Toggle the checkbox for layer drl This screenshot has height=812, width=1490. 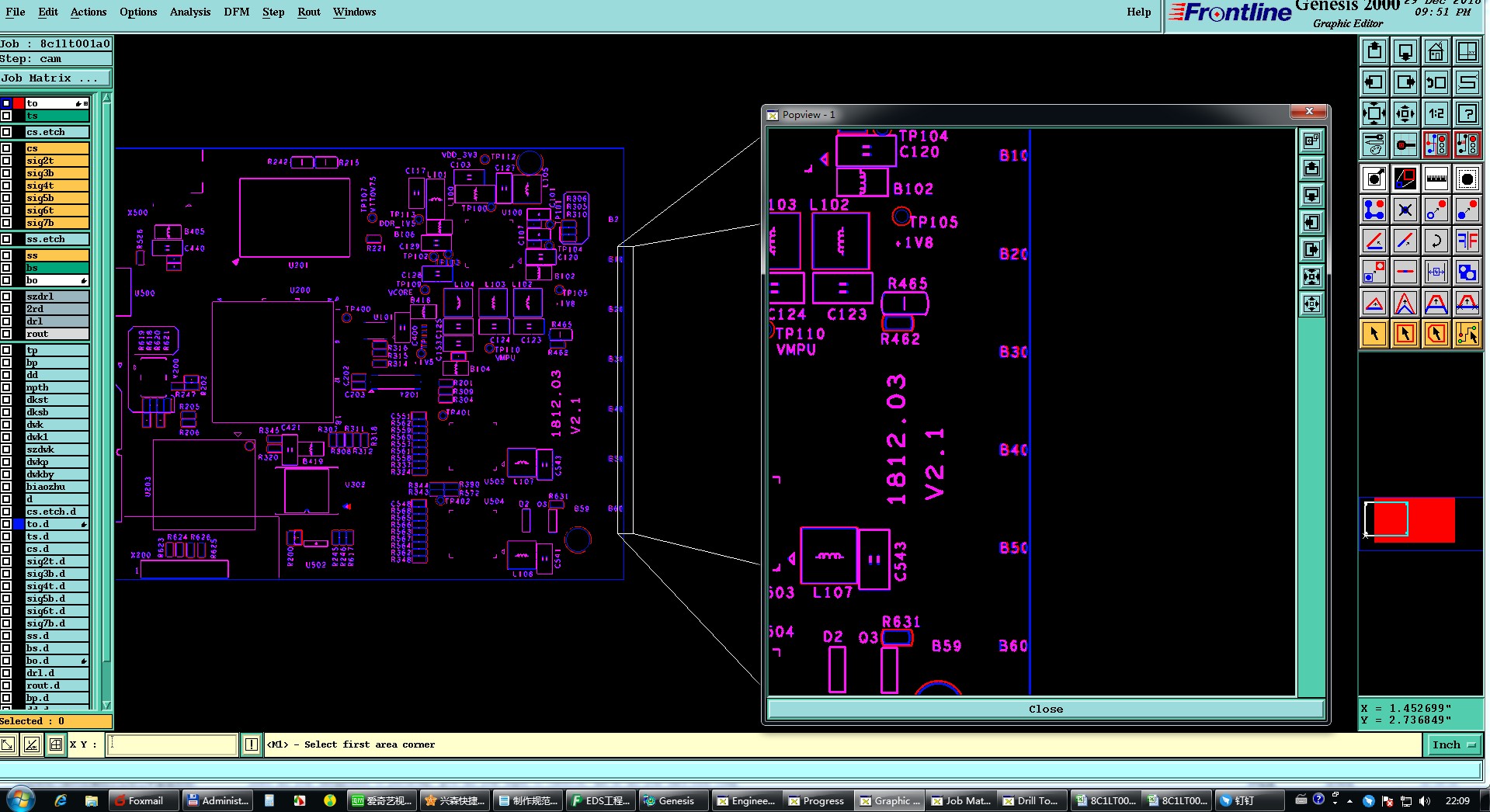coord(6,321)
